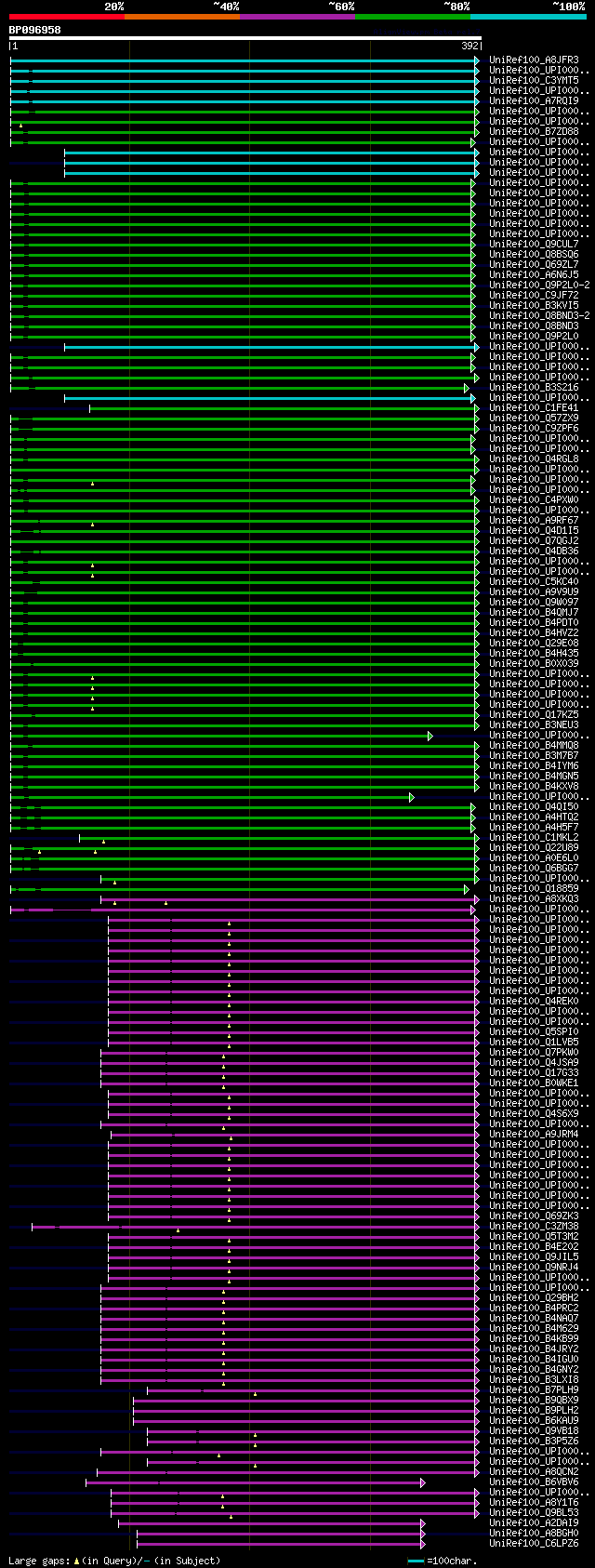Screen dimensions: 595x1568
Task: Select the UniRef100_A6N6J5 label
Action: click(x=534, y=275)
